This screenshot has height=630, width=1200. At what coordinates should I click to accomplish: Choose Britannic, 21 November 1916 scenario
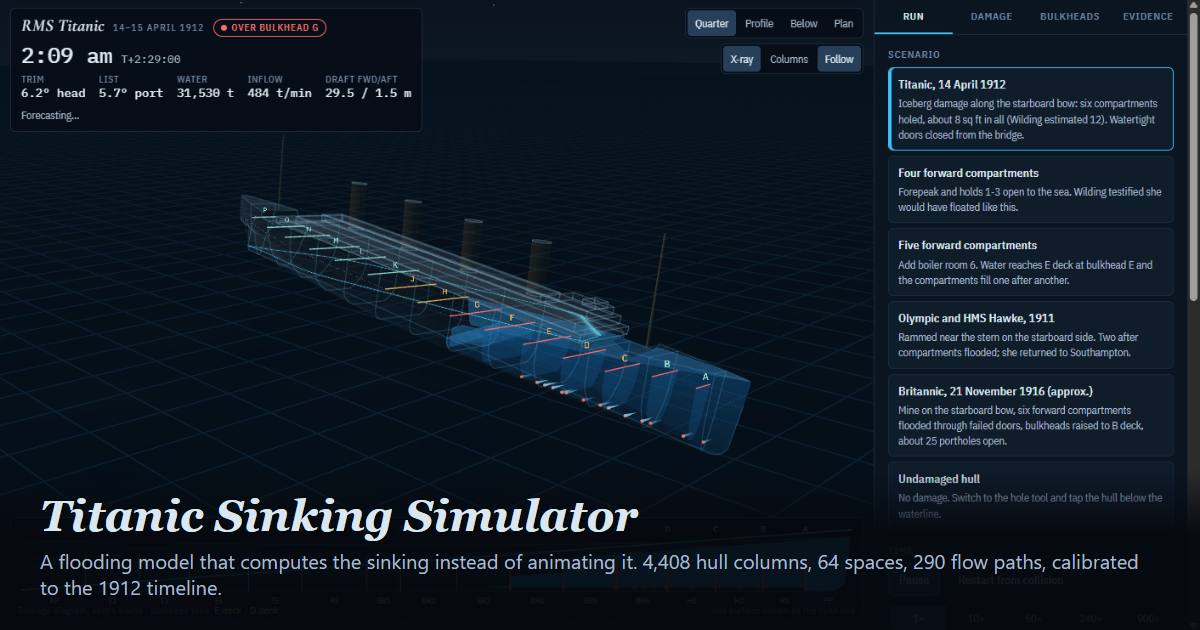1030,415
